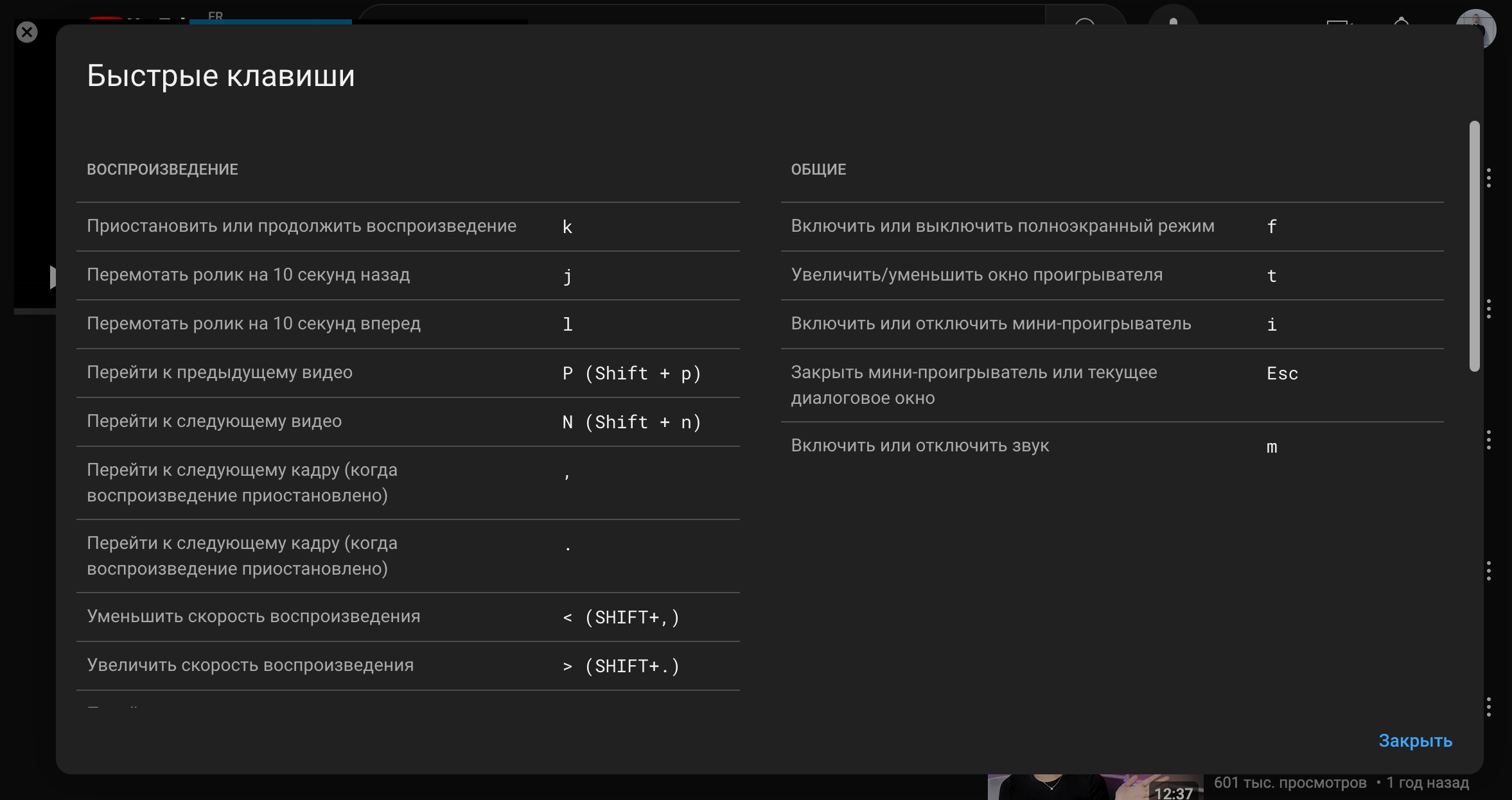Click the play triangle at left edge

click(52, 277)
